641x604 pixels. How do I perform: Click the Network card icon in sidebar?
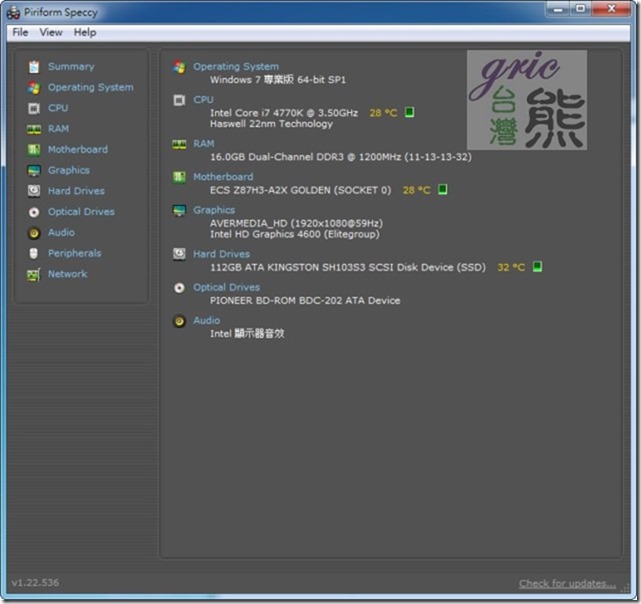(34, 274)
